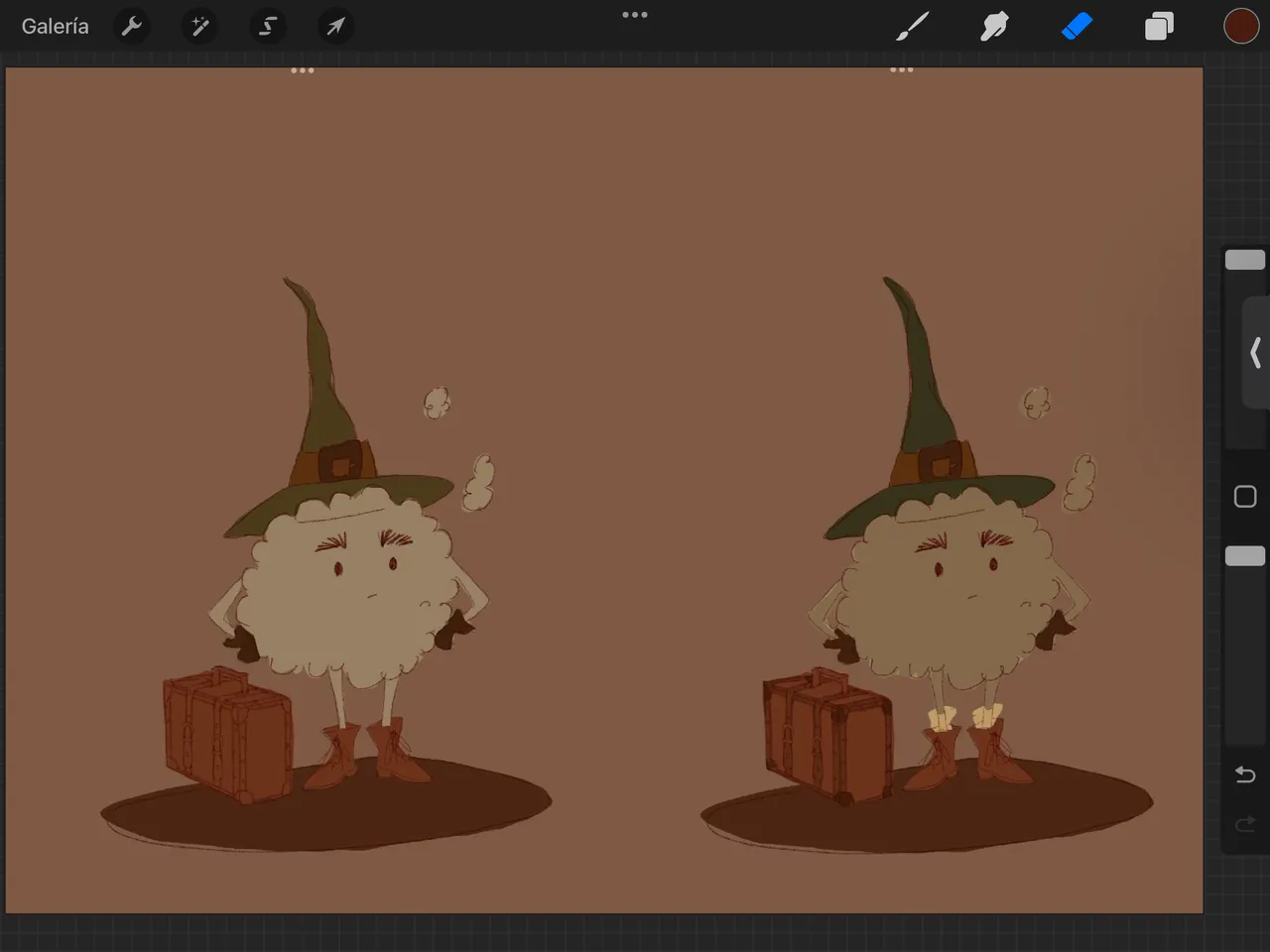Open the Layers panel

pyautogui.click(x=1159, y=27)
